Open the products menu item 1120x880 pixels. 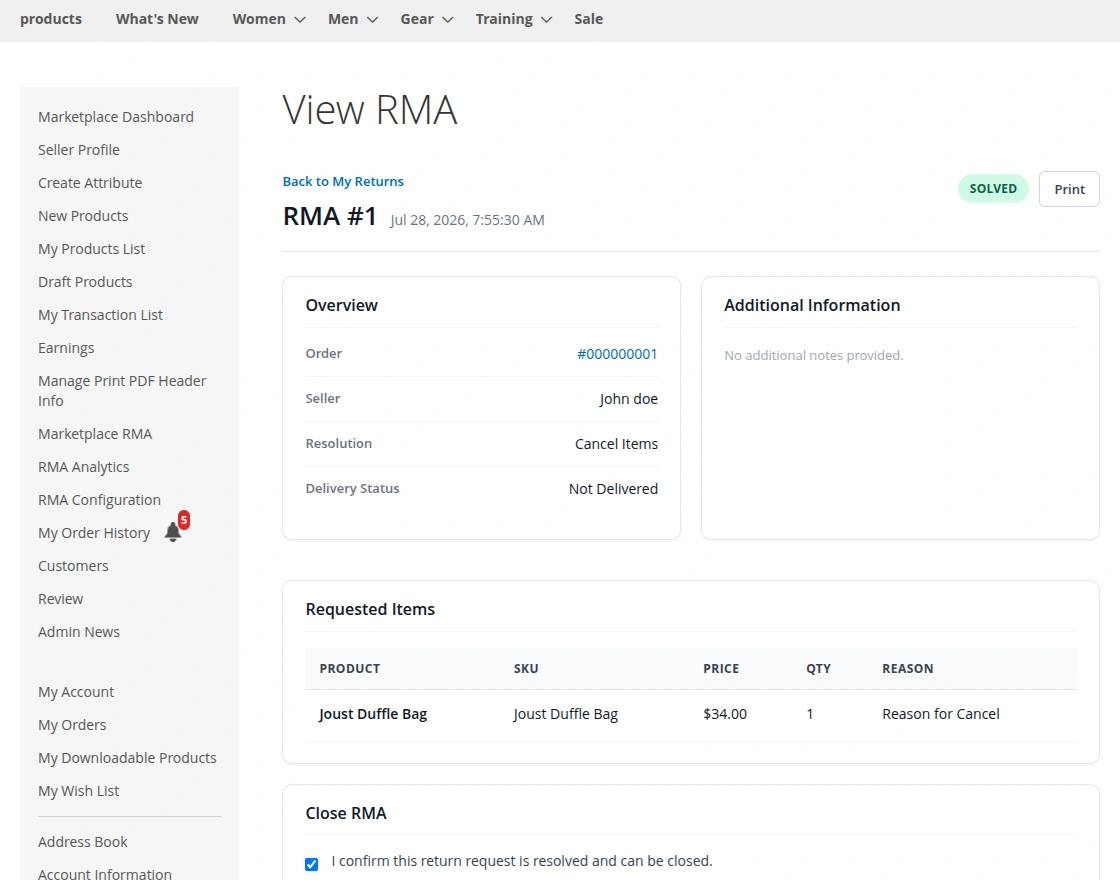(51, 19)
